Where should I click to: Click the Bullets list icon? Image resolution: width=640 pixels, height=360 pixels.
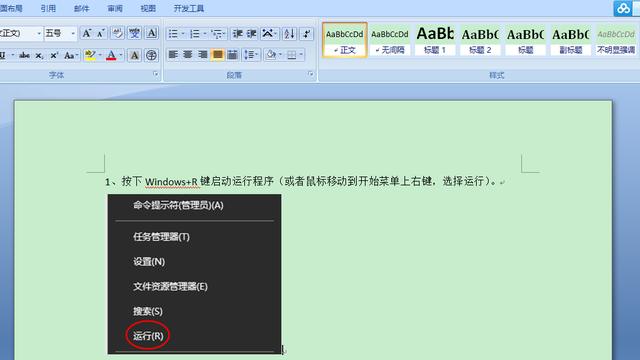[x=173, y=34]
